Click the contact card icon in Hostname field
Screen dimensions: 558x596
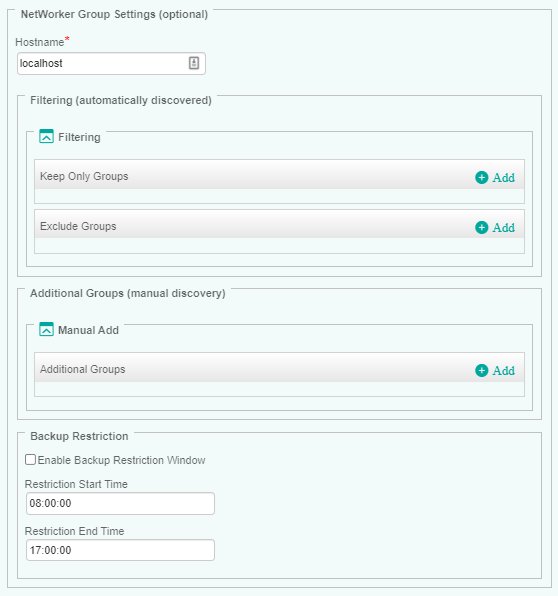pos(194,63)
